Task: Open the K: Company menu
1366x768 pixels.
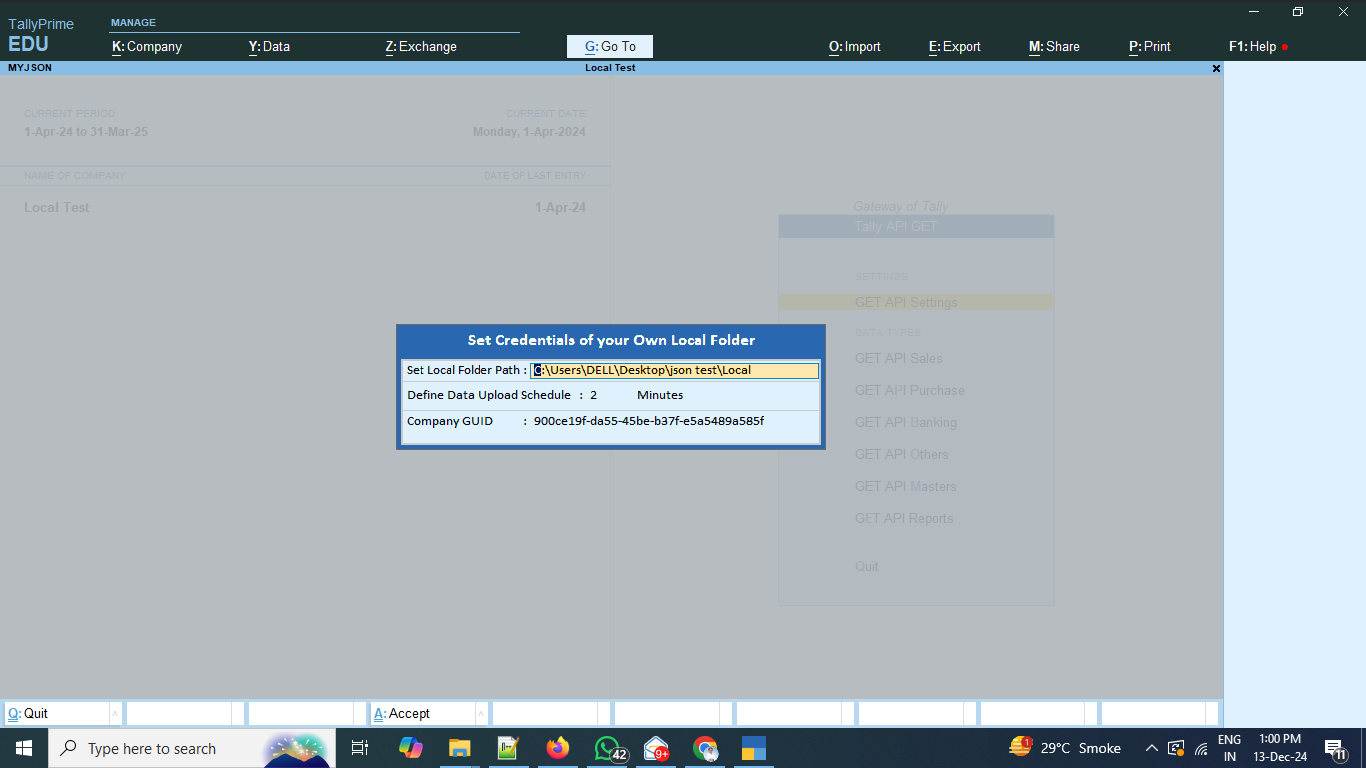Action: pos(147,46)
